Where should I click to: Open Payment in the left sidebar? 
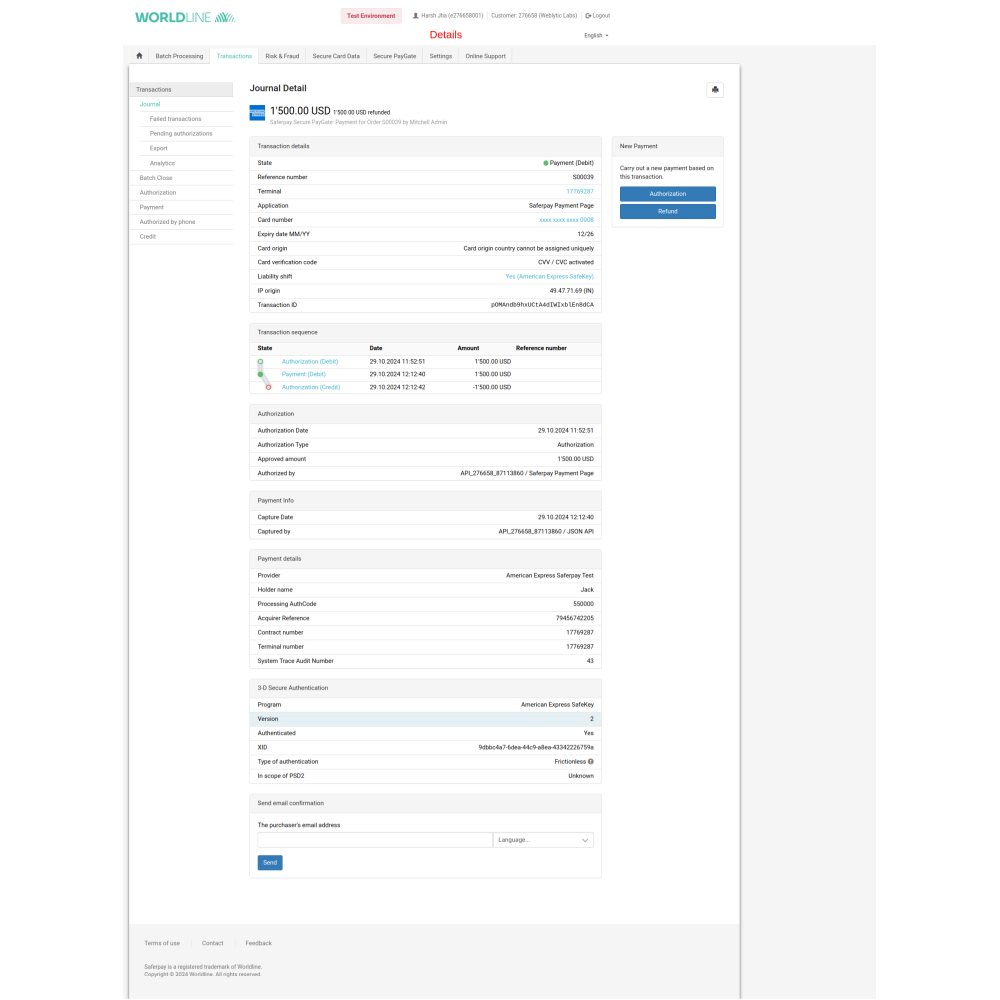click(x=152, y=207)
